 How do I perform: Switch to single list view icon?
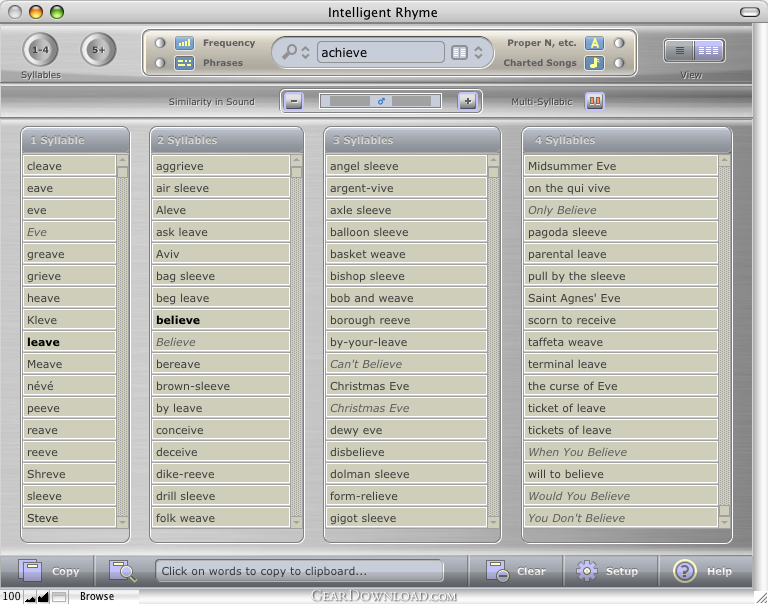pyautogui.click(x=679, y=50)
